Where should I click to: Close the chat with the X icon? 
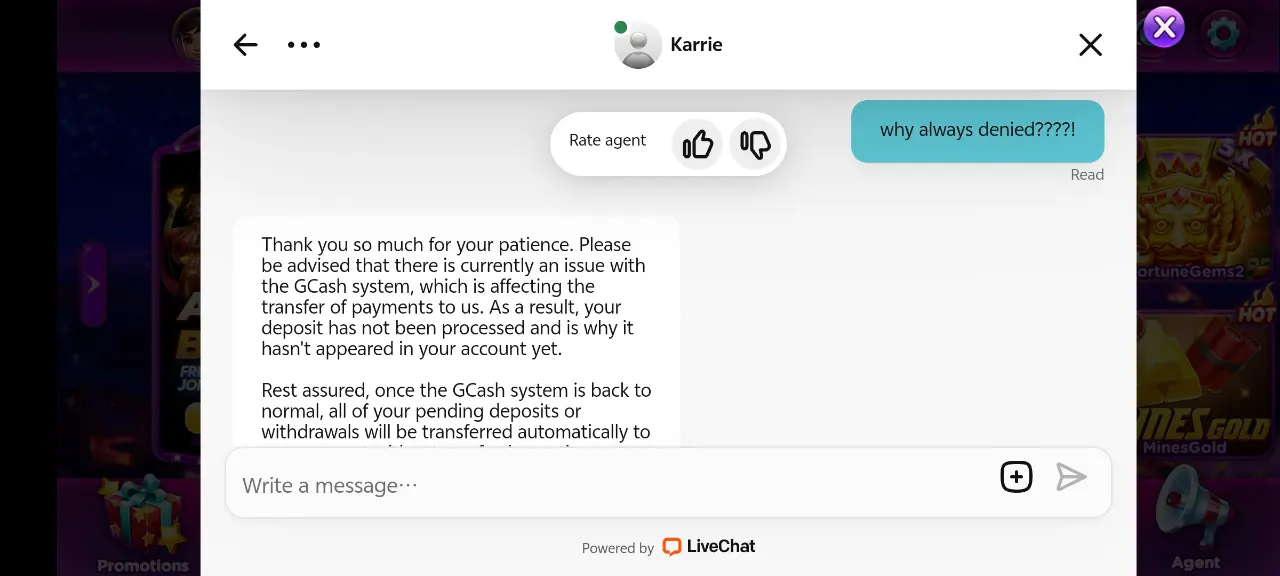1090,44
